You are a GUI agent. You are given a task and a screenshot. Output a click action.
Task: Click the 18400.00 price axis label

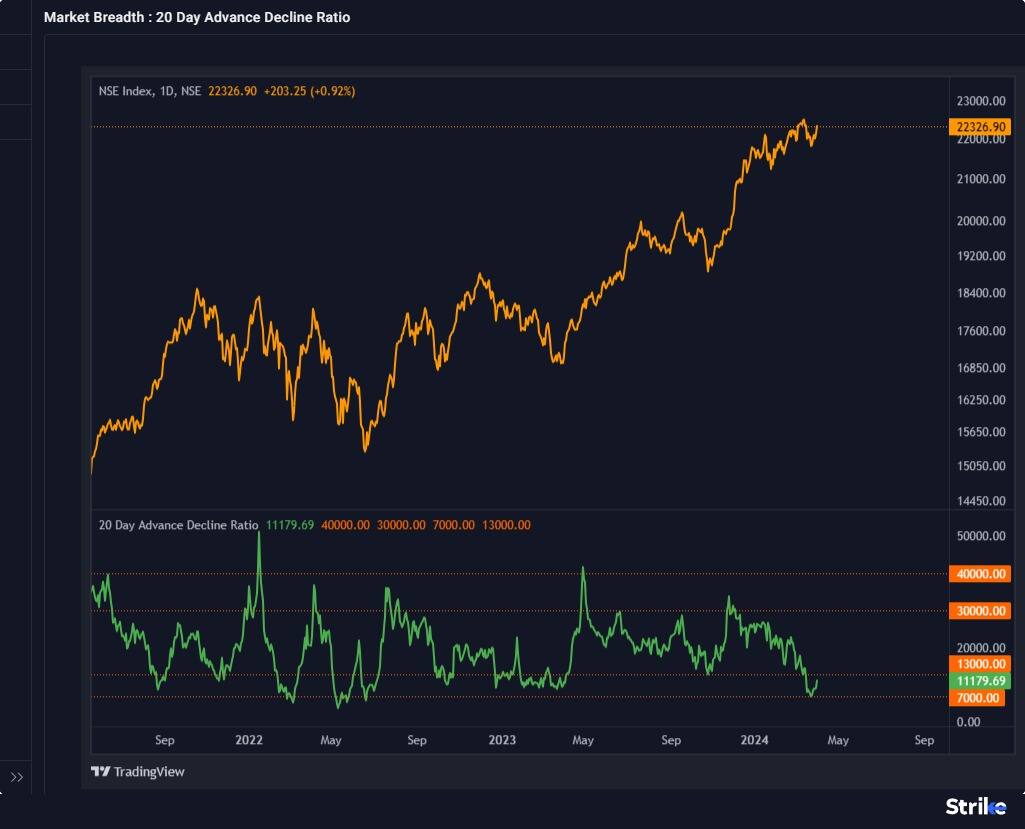(x=981, y=293)
